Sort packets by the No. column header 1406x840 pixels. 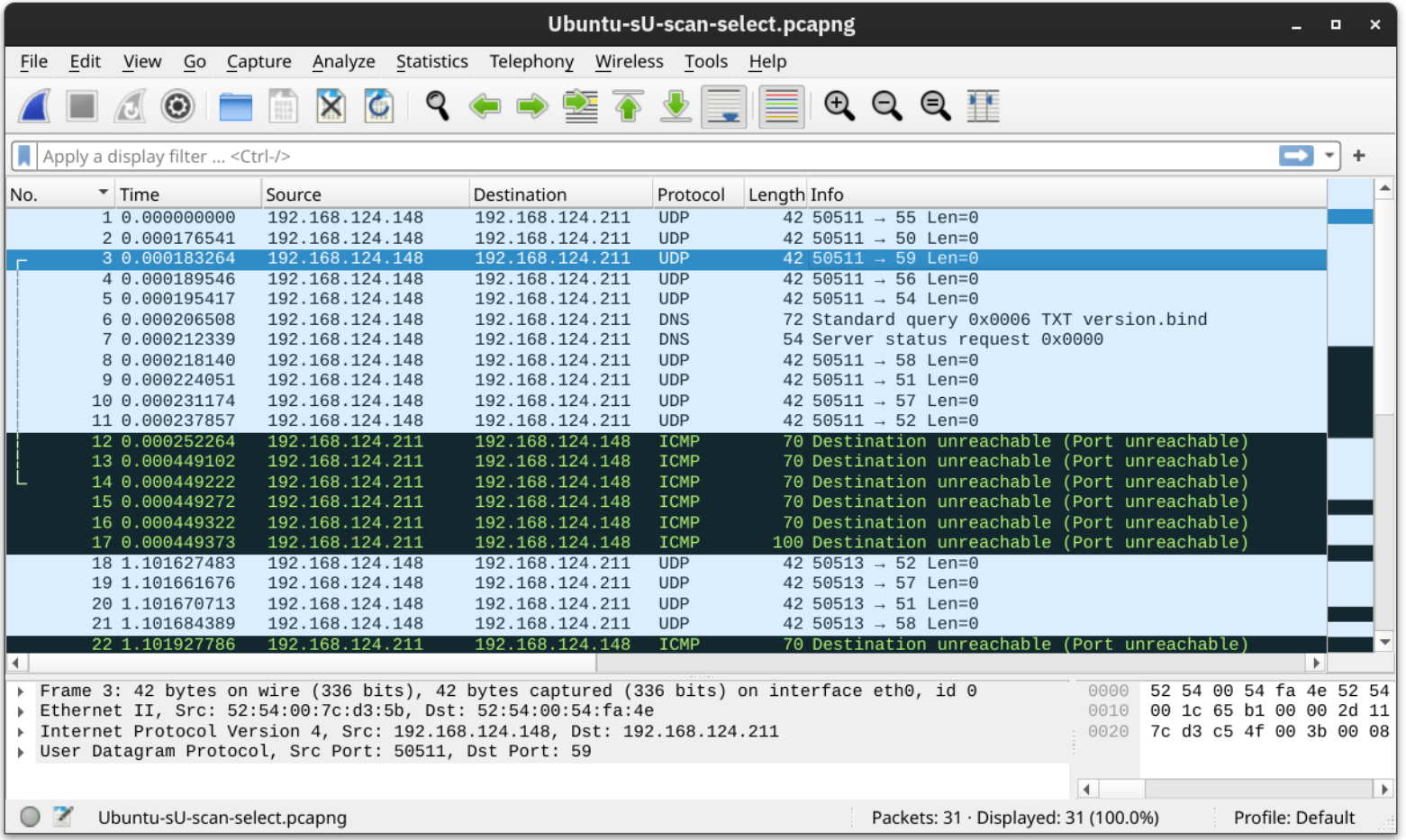(60, 194)
